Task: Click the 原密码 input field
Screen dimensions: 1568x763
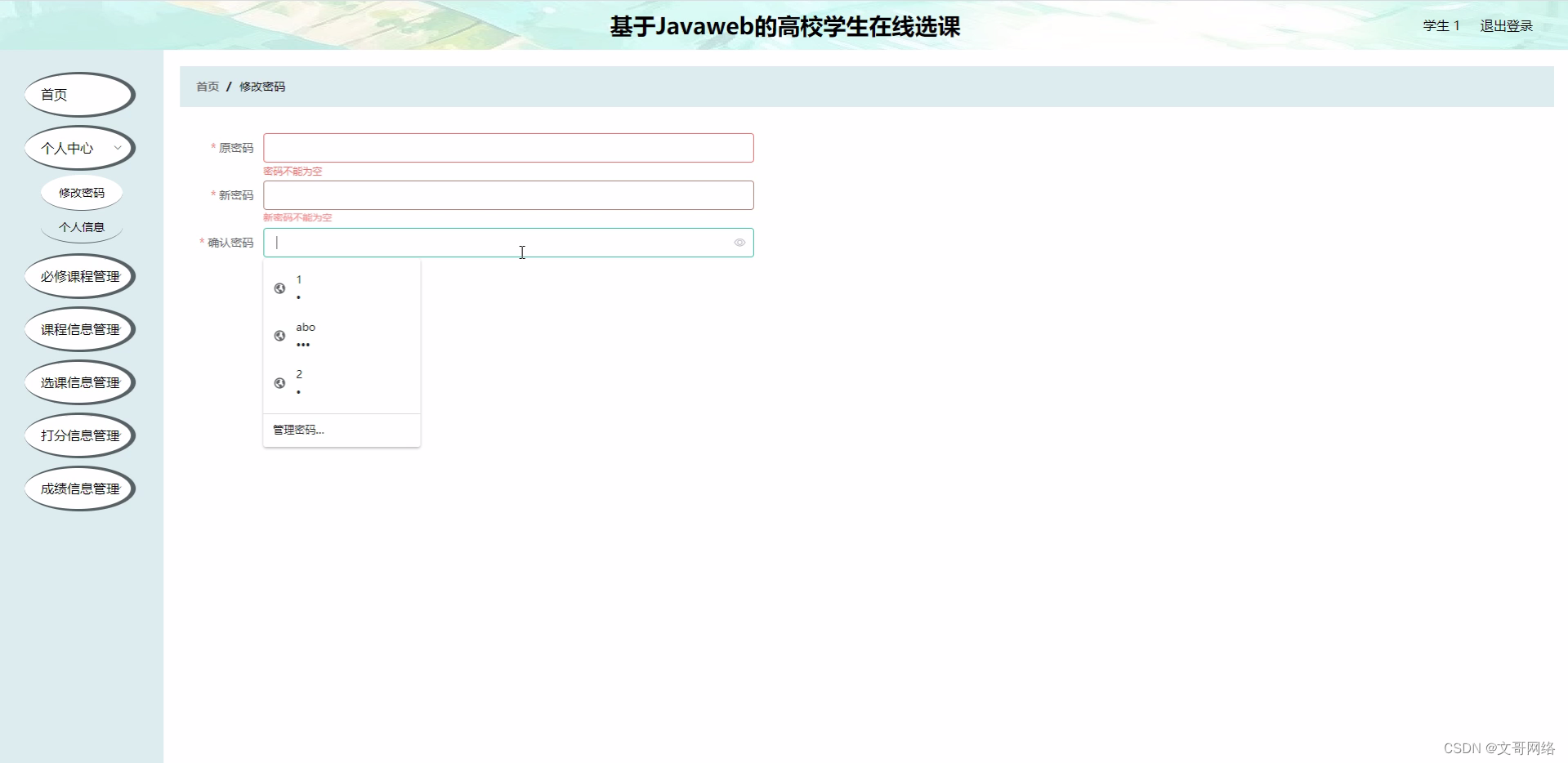Action: pyautogui.click(x=507, y=147)
